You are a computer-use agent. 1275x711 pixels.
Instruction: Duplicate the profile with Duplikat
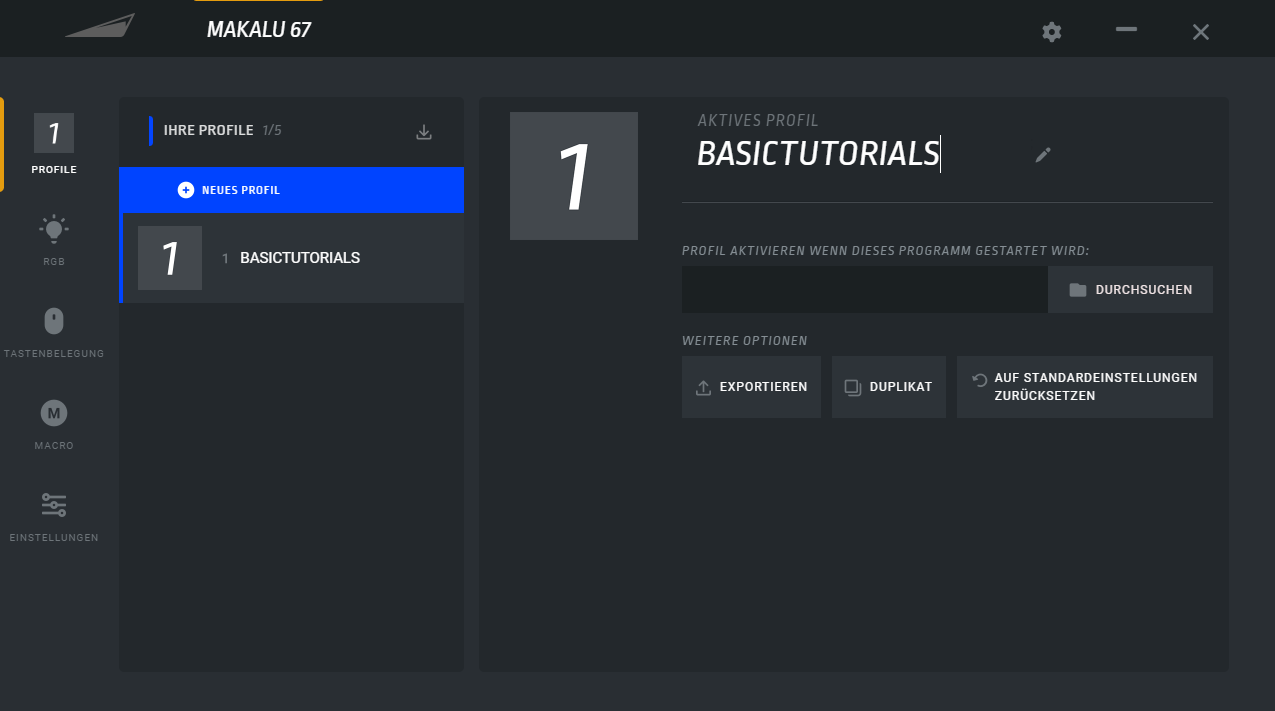888,387
